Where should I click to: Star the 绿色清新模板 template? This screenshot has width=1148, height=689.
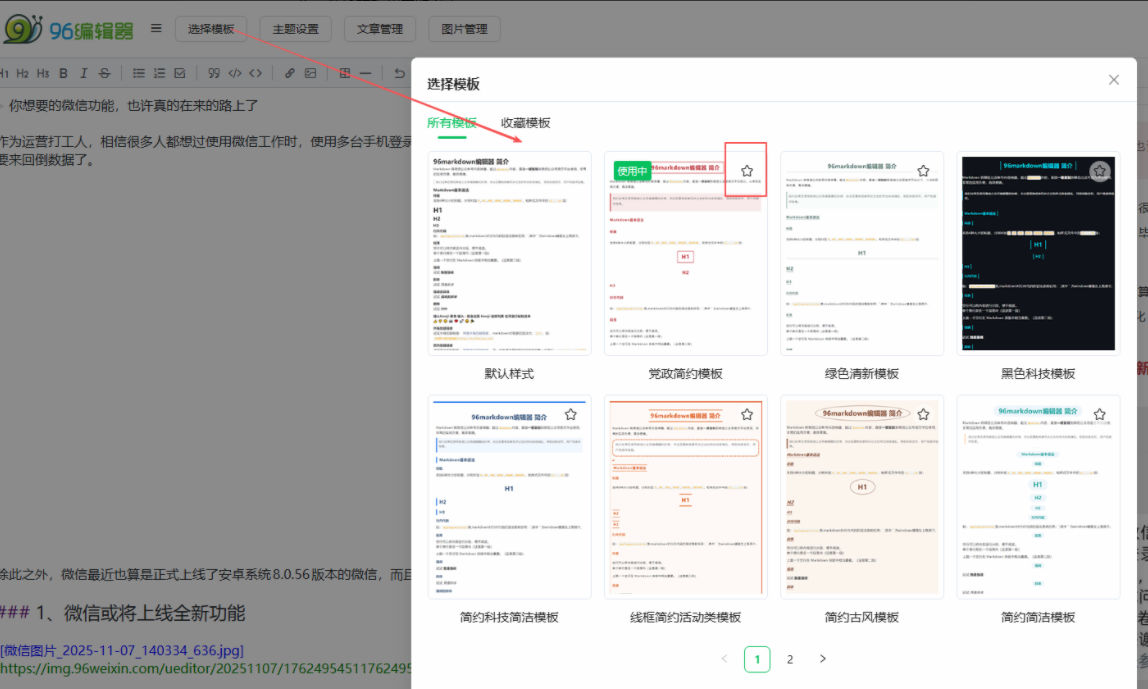923,171
